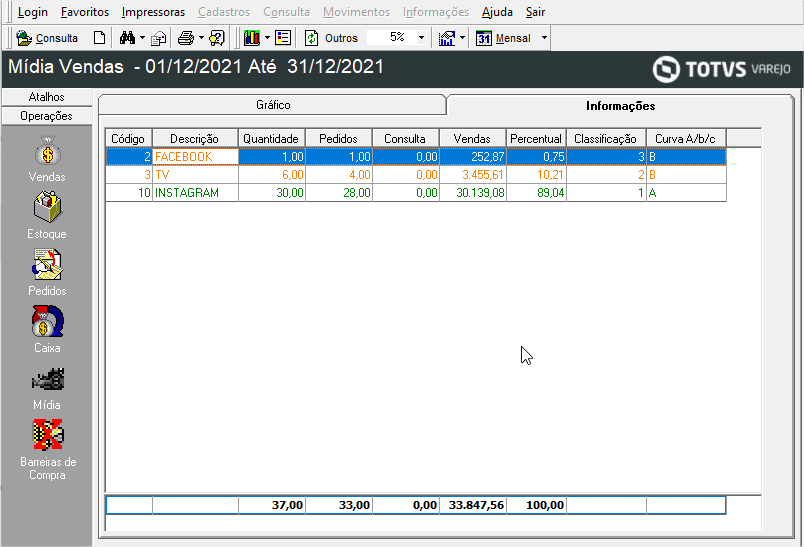Click the legend list icon

pyautogui.click(x=283, y=38)
